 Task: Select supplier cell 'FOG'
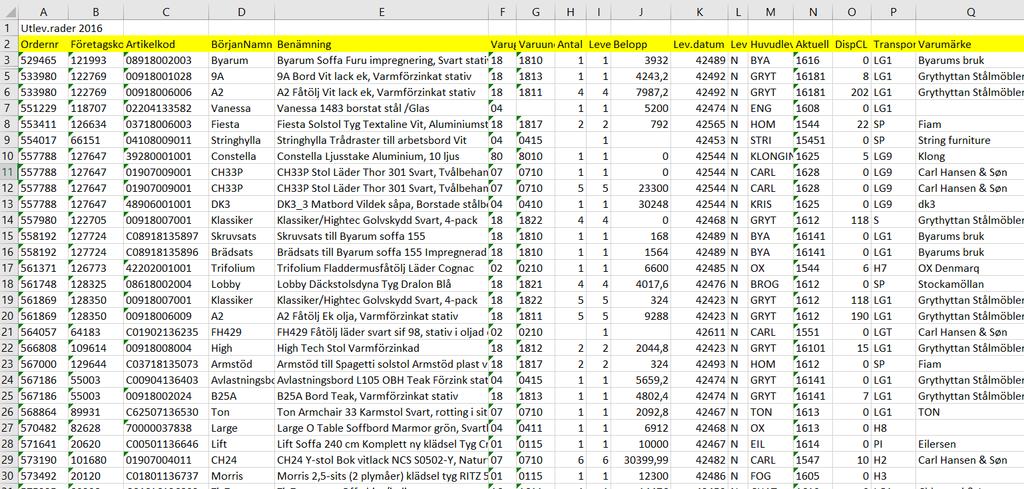click(771, 477)
